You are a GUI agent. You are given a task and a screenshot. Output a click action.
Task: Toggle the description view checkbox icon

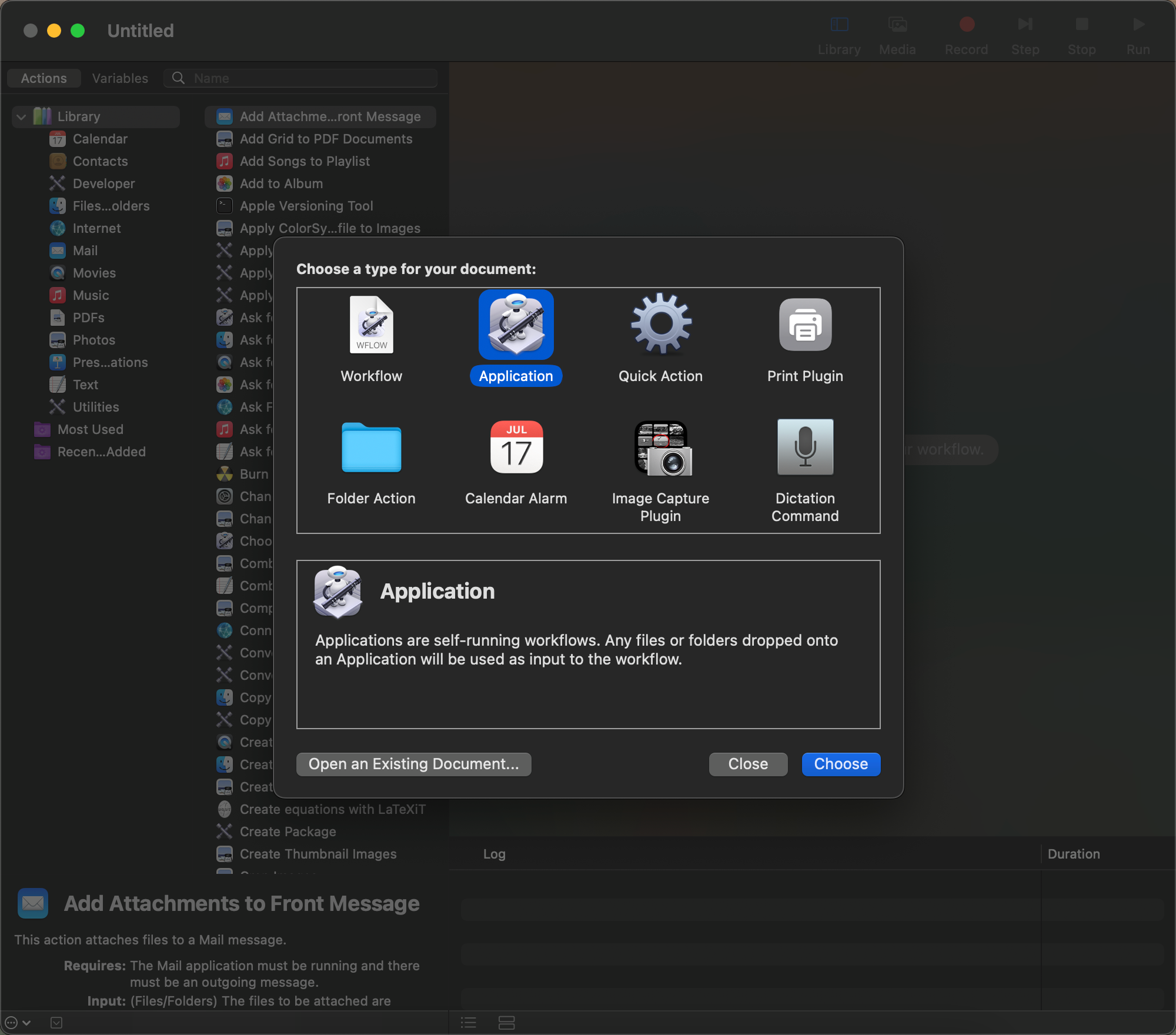[x=56, y=1023]
